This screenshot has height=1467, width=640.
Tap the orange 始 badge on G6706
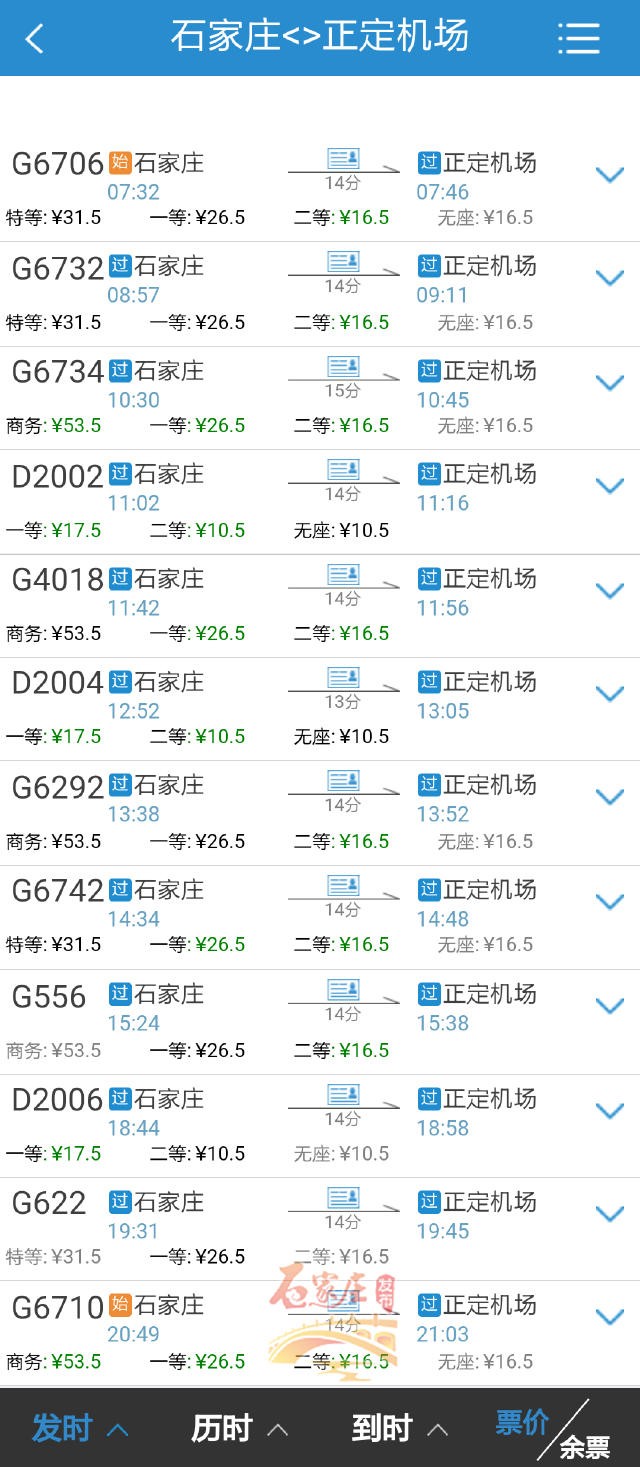point(120,162)
